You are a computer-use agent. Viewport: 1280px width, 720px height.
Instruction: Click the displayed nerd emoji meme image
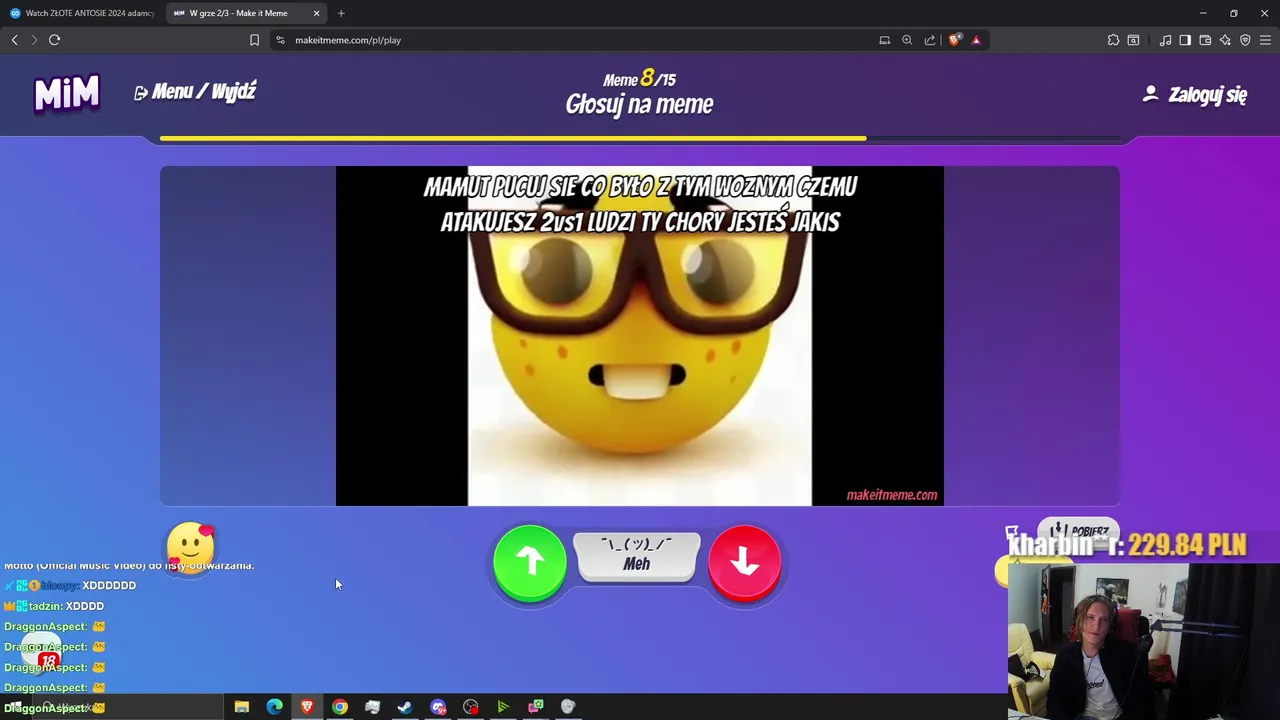point(640,336)
